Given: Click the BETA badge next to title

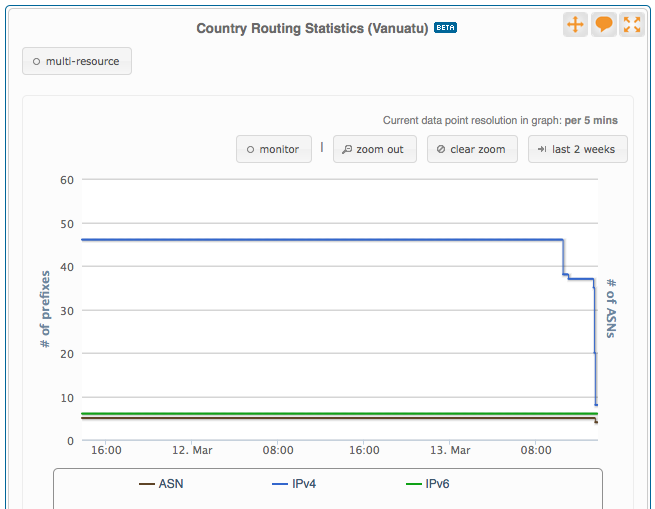Looking at the screenshot, I should [445, 28].
